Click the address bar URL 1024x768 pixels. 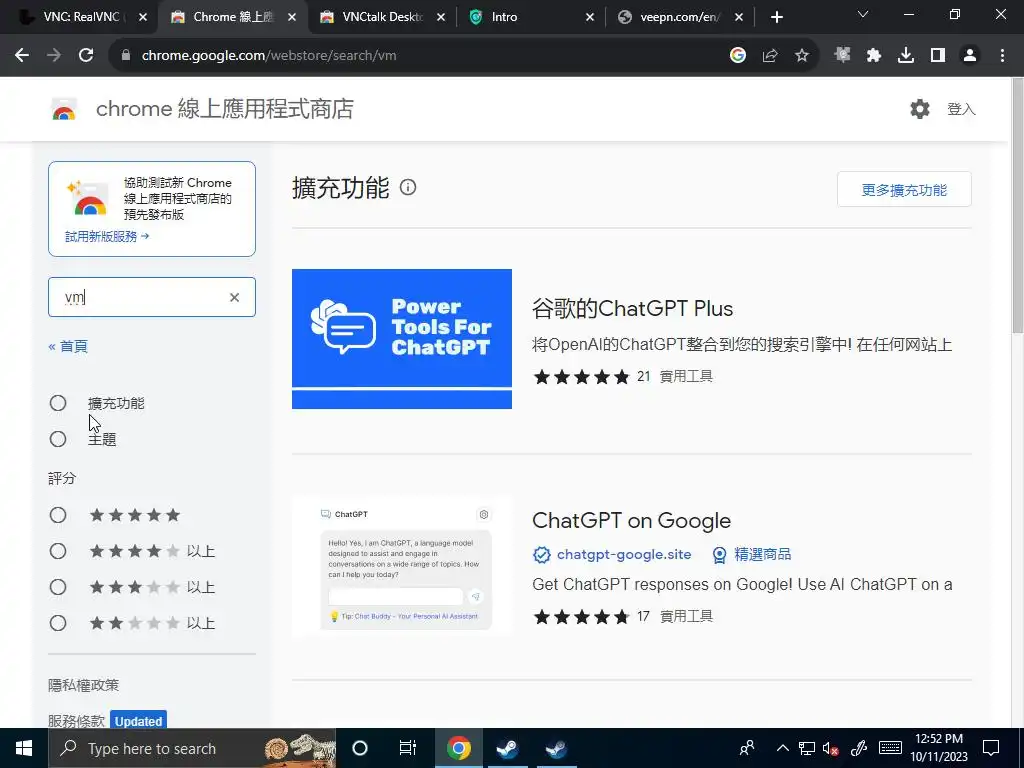269,56
